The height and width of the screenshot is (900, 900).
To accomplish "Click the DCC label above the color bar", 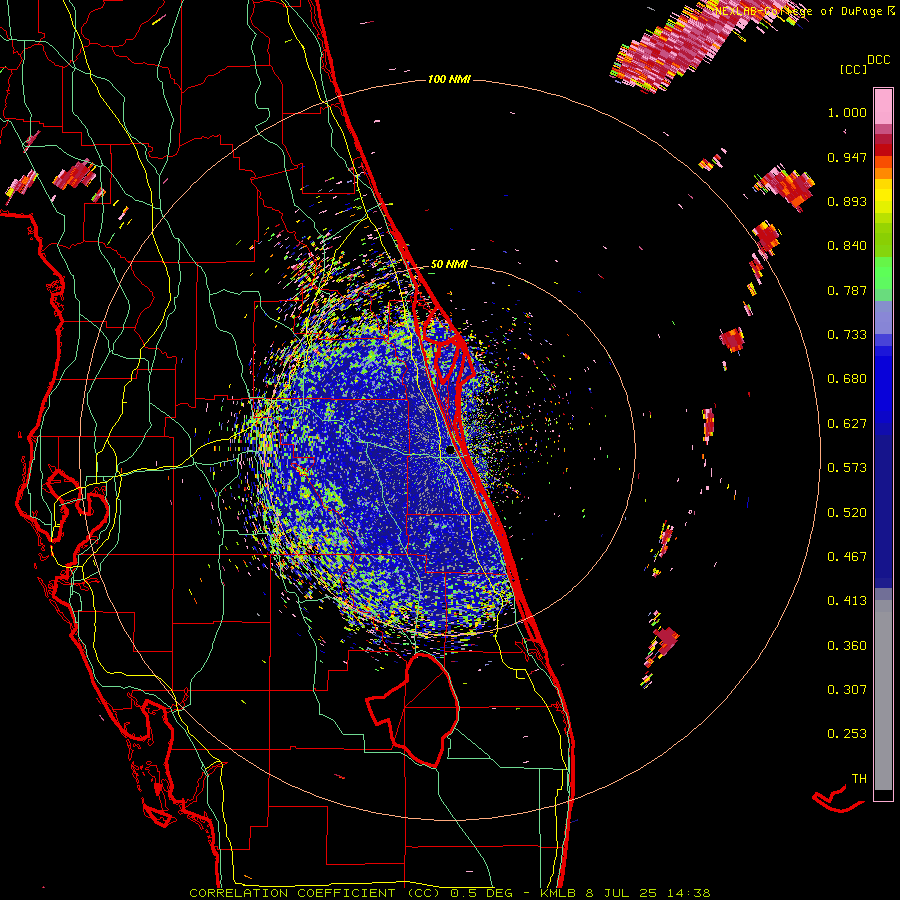I will tap(879, 60).
